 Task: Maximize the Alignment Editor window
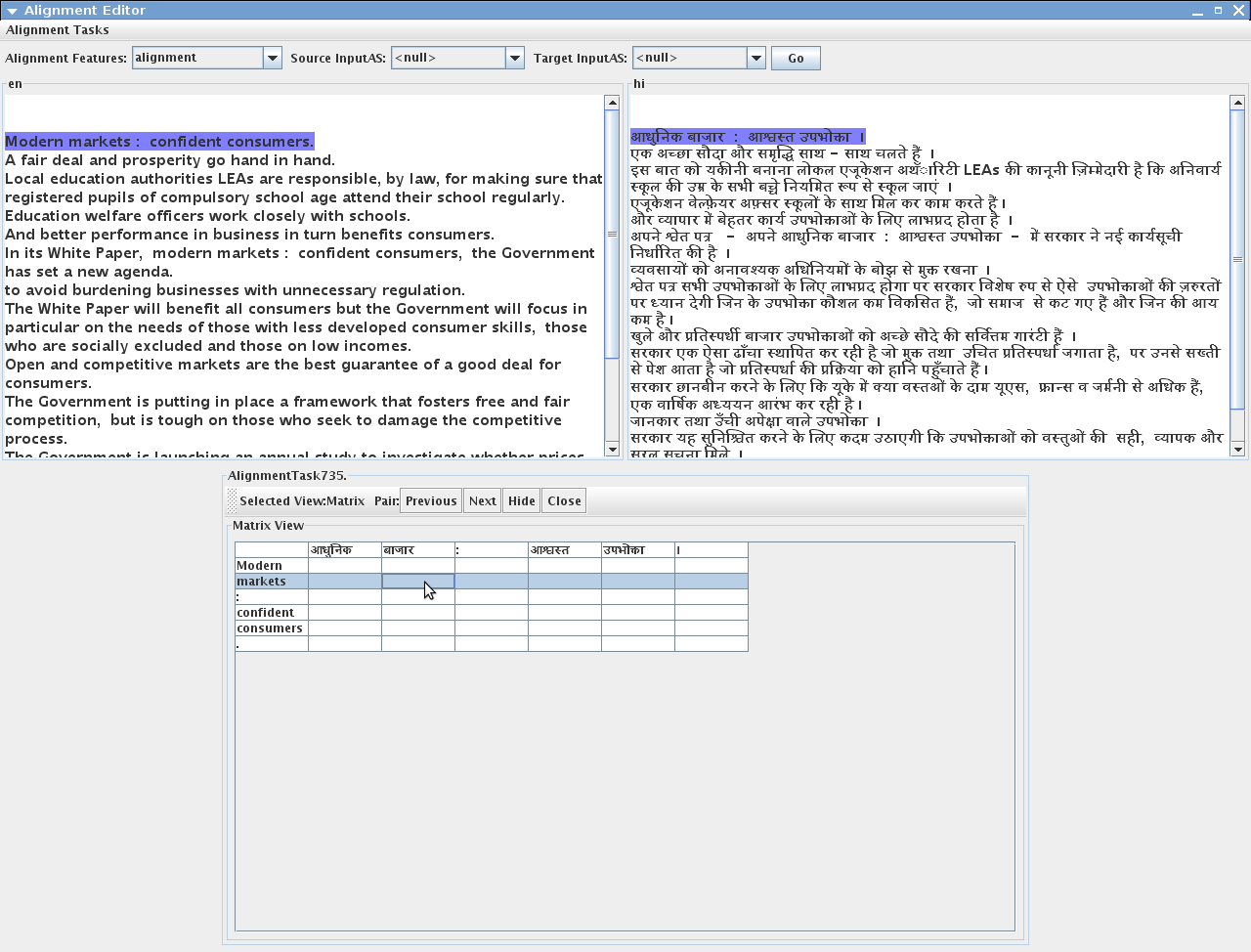(x=1218, y=10)
